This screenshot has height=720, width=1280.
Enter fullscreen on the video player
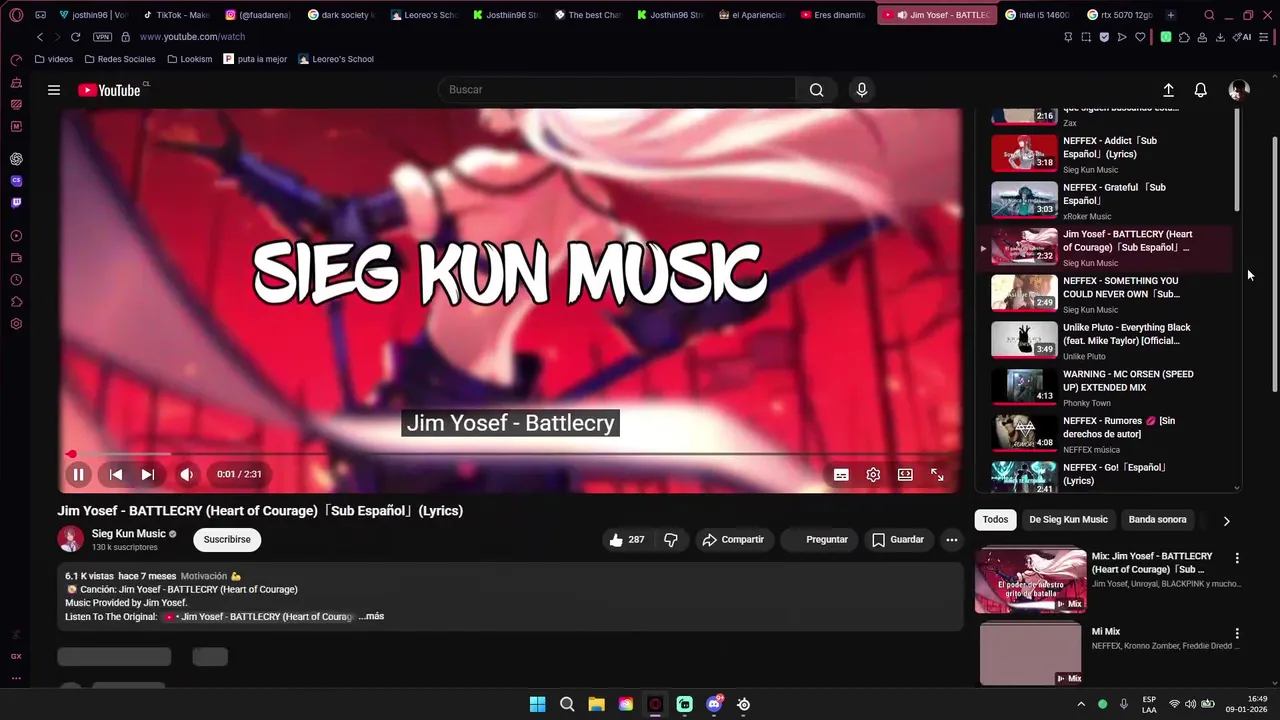(x=937, y=475)
